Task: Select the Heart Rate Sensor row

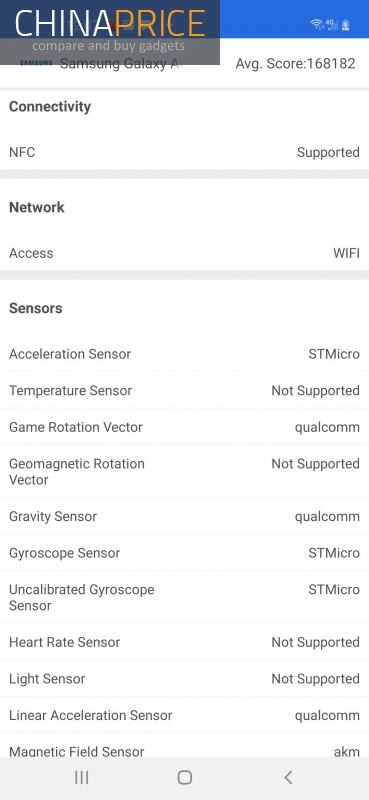Action: [x=184, y=642]
